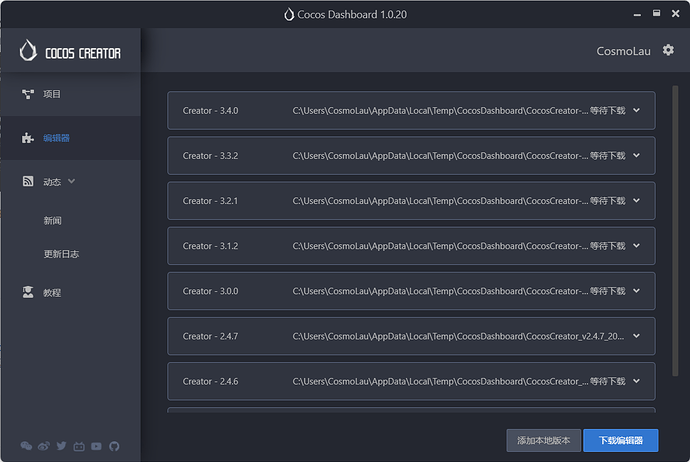Click the blue 下载编辑器 button
690x462 pixels.
(620, 440)
